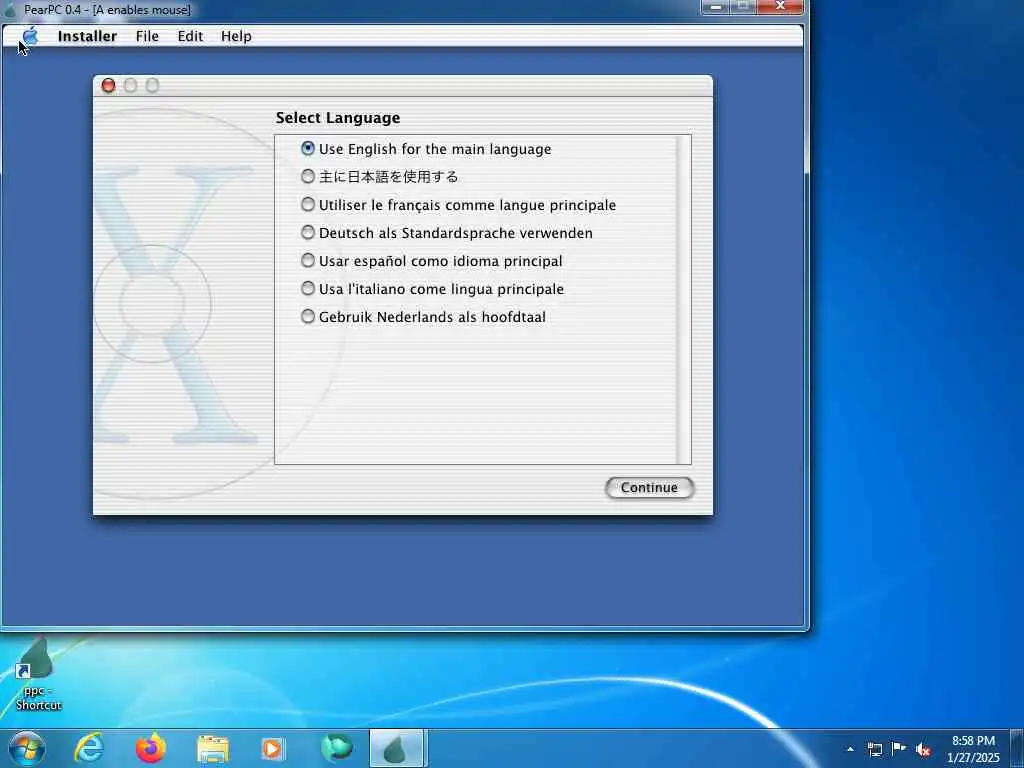Open Windows Media Player taskbar icon
This screenshot has width=1024, height=768.
pyautogui.click(x=272, y=749)
